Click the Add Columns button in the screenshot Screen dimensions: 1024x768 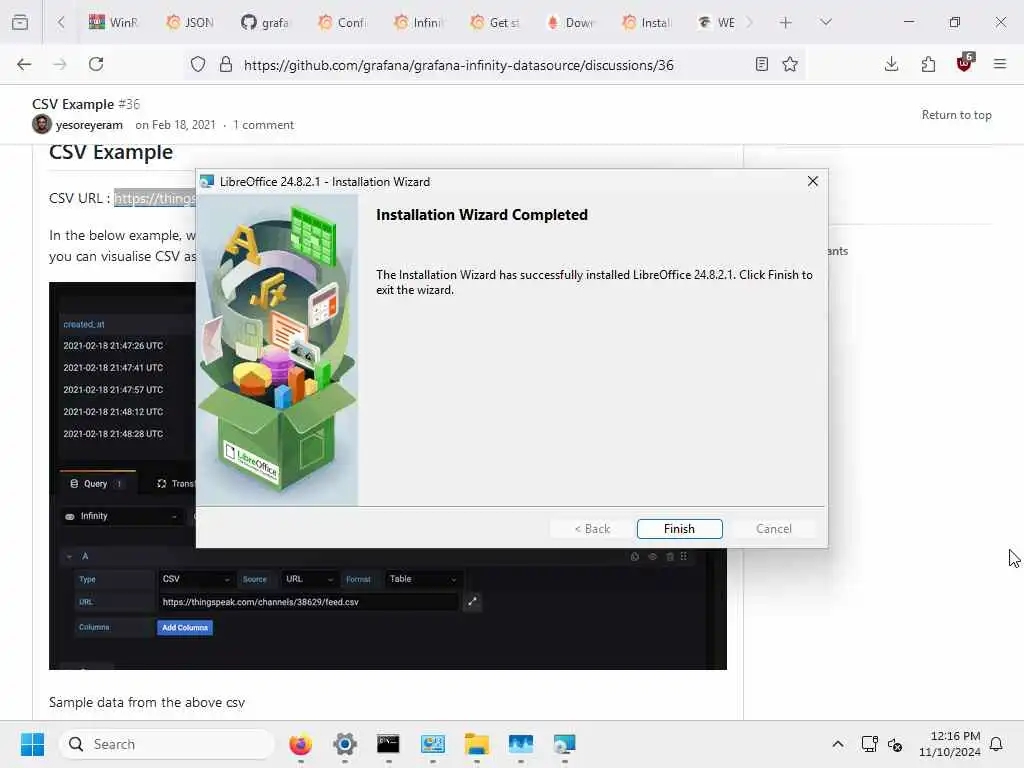(185, 628)
